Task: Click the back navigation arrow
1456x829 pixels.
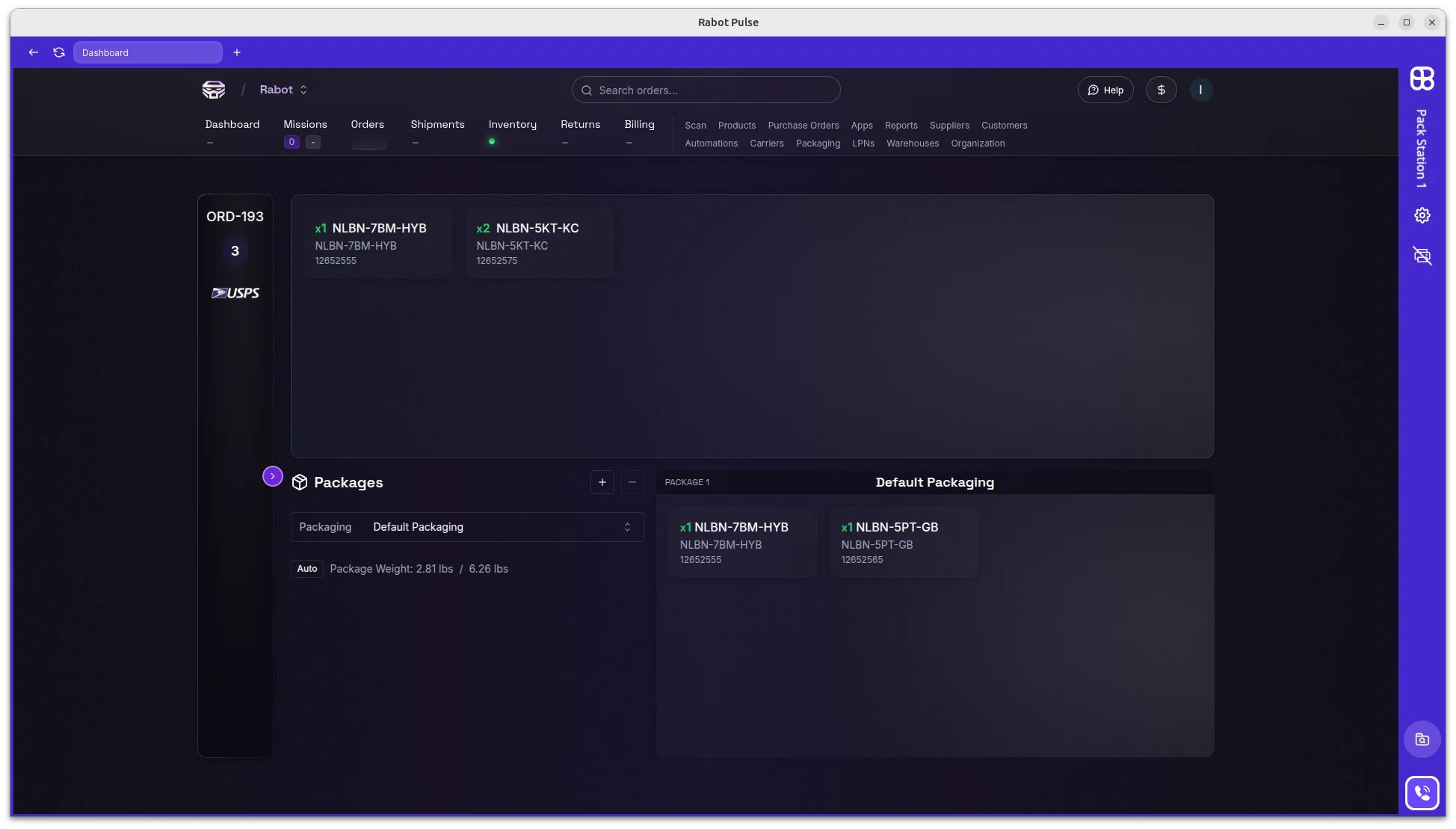Action: 33,52
